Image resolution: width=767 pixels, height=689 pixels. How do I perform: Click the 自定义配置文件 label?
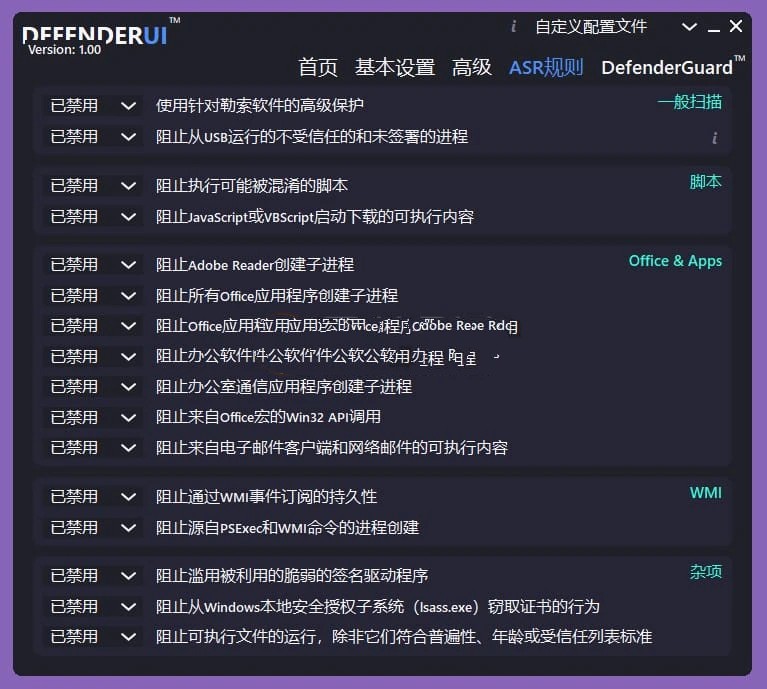click(591, 26)
